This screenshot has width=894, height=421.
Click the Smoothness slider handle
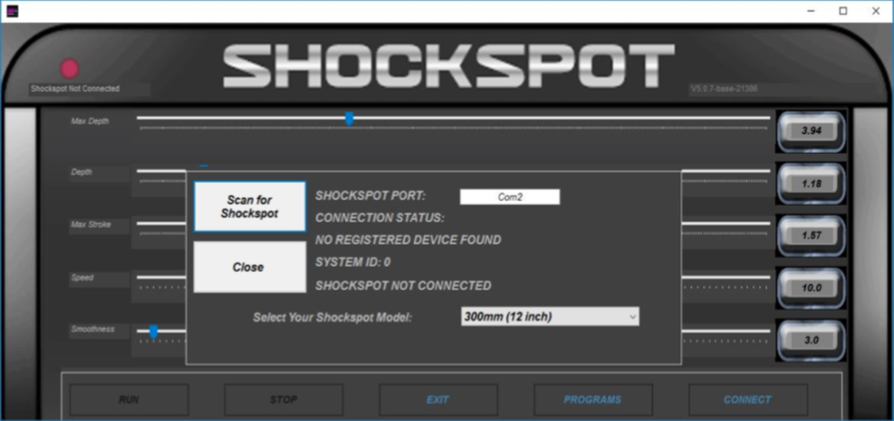click(x=154, y=331)
